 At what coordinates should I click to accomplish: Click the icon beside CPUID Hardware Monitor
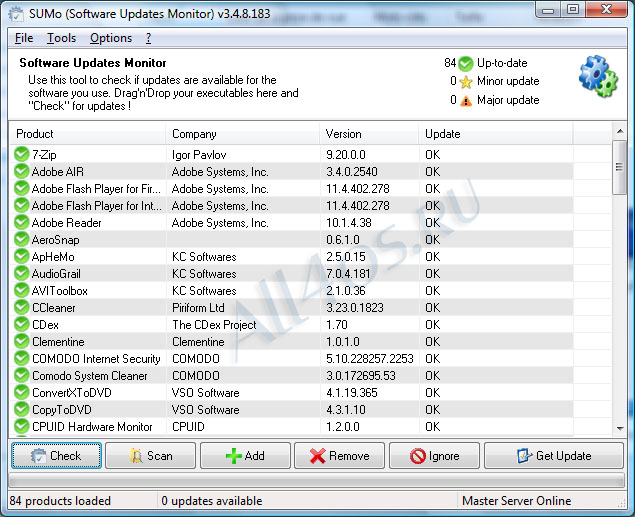point(21,426)
